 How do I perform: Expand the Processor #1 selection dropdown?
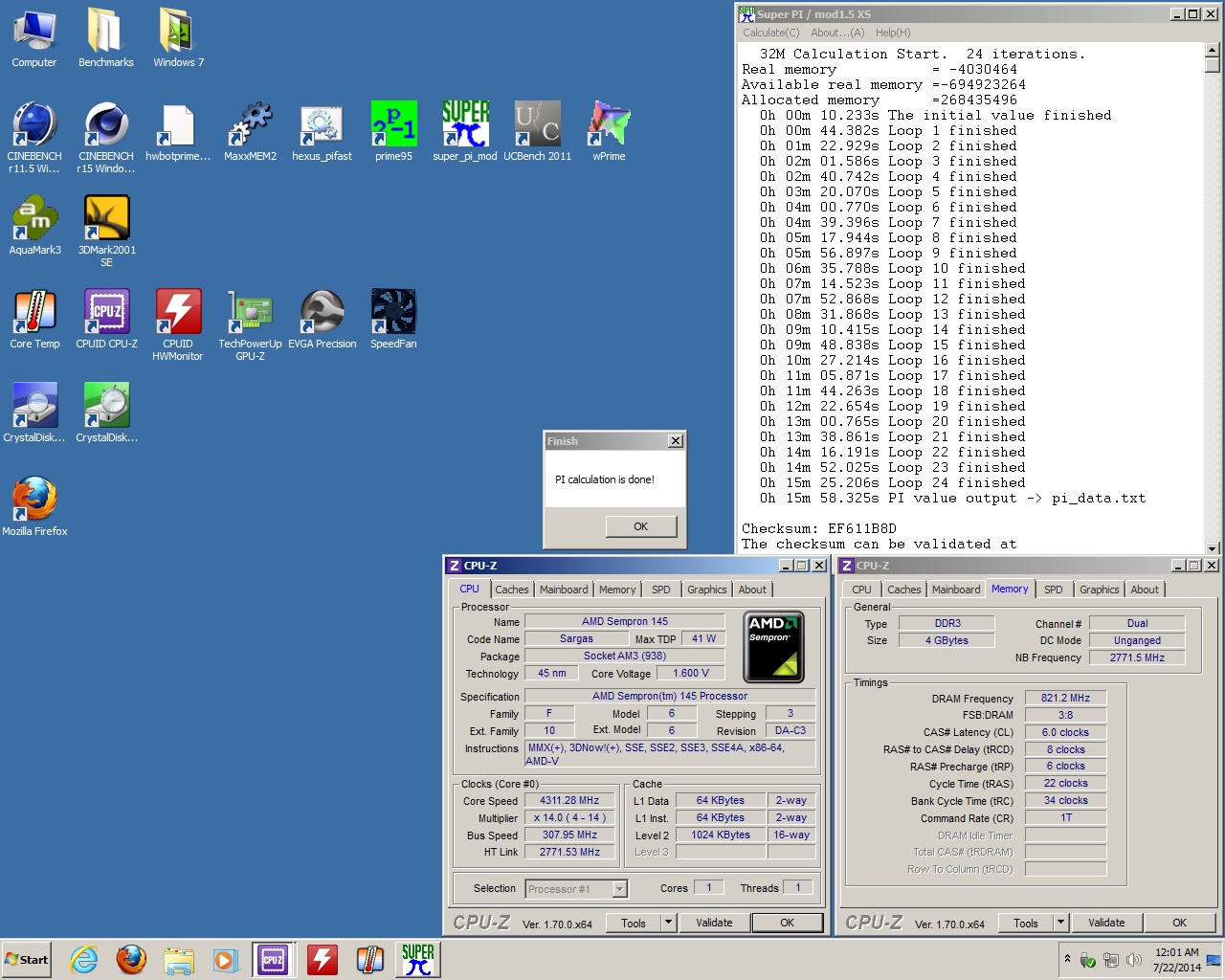[619, 889]
